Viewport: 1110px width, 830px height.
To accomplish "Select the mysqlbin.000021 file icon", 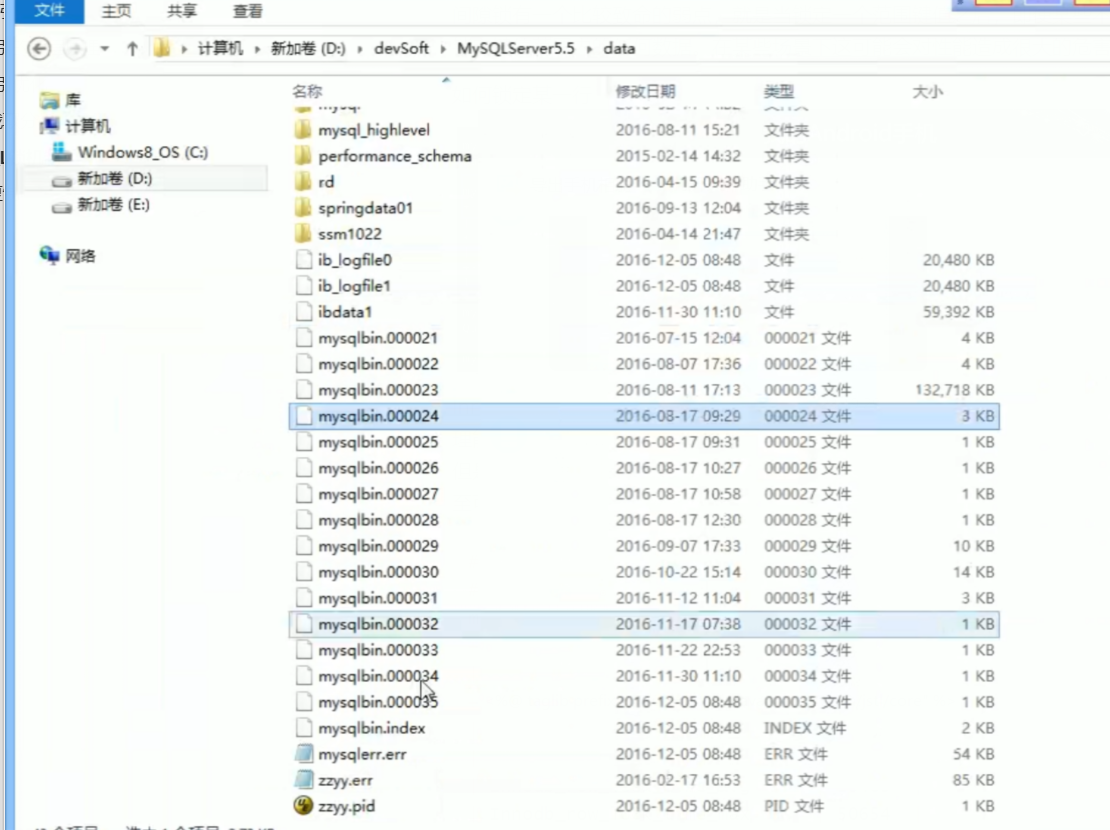I will pos(304,338).
